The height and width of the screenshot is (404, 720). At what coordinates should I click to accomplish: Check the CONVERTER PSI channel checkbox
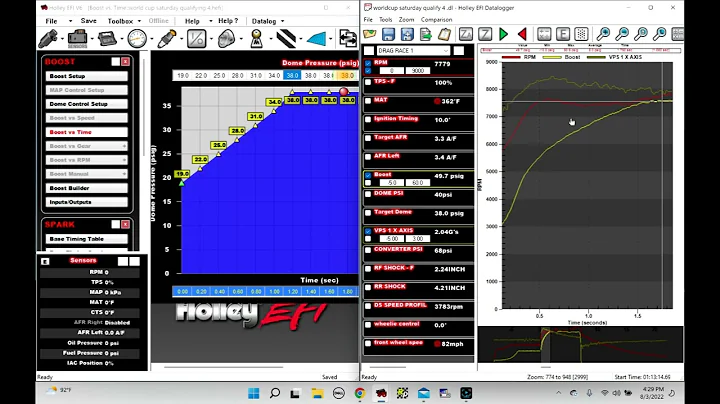coord(368,250)
